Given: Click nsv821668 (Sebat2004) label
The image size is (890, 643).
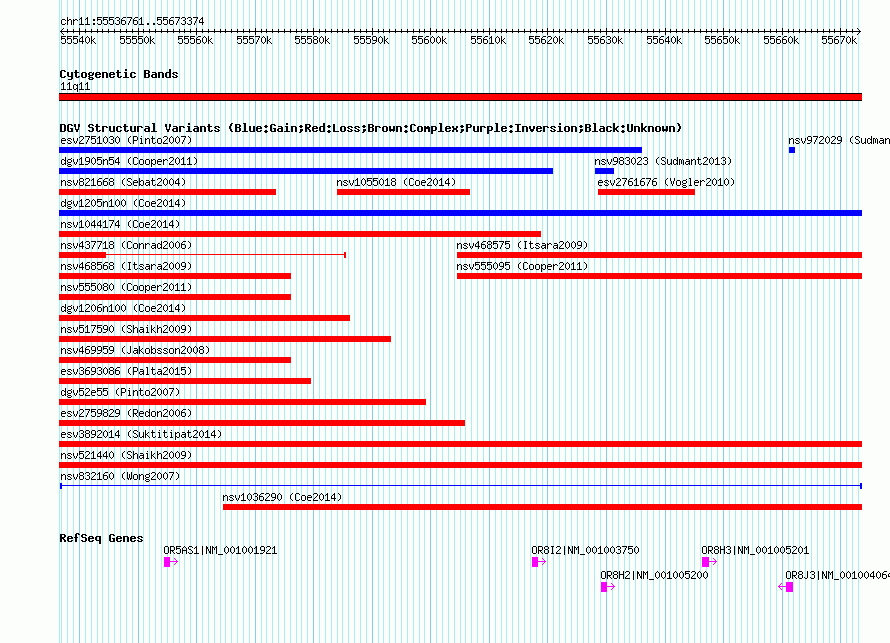Looking at the screenshot, I should (123, 182).
